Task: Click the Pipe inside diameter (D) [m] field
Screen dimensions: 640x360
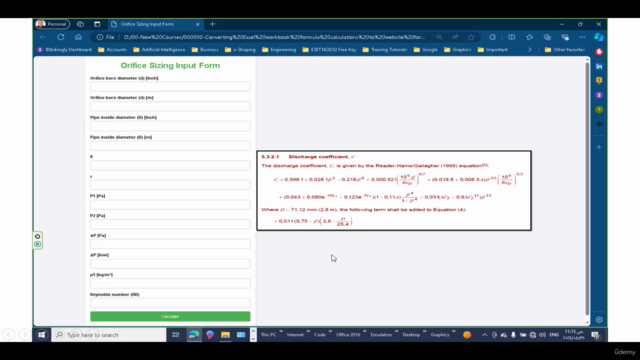Action: pyautogui.click(x=170, y=146)
